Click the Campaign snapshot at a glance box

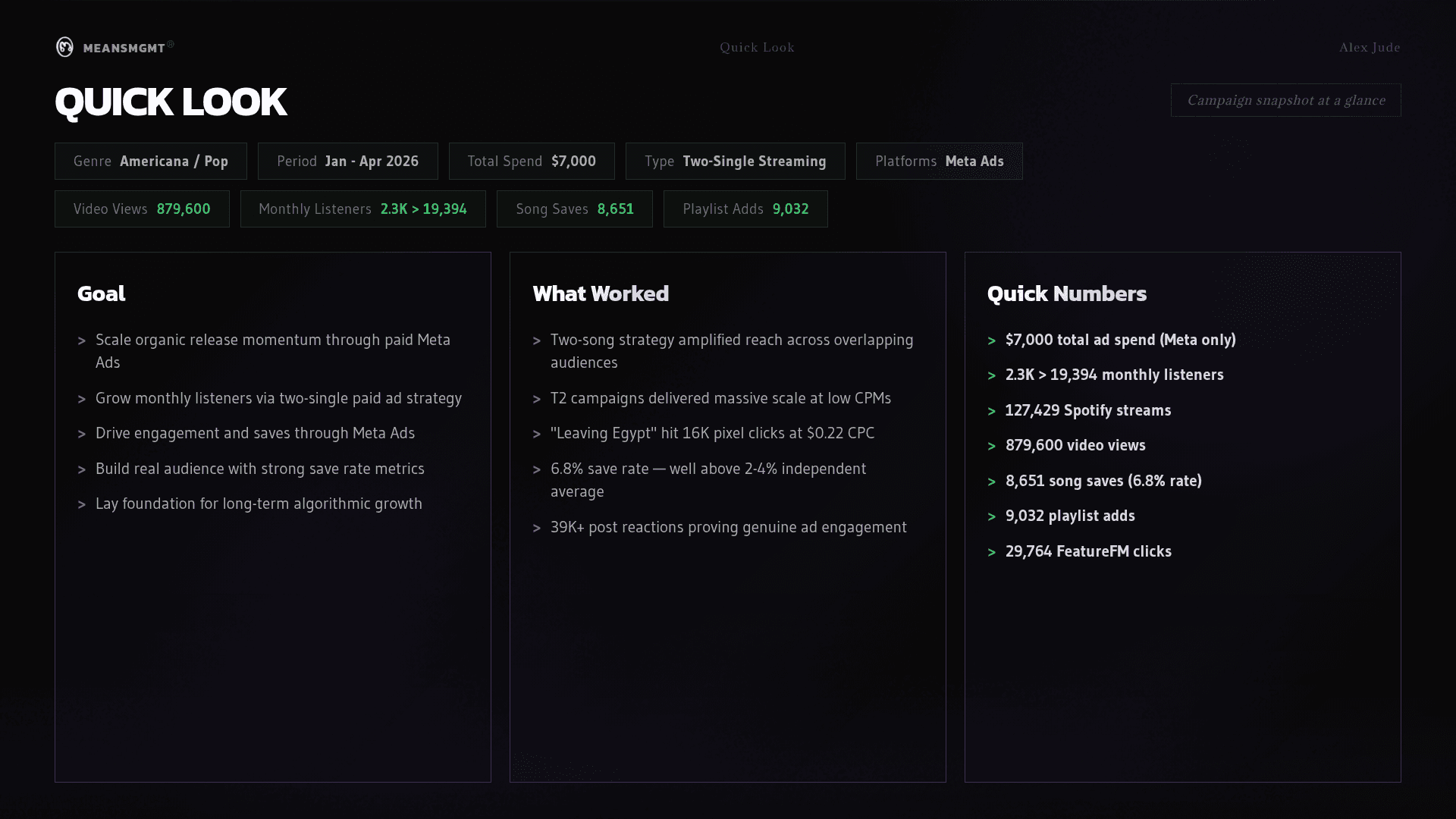(x=1285, y=100)
